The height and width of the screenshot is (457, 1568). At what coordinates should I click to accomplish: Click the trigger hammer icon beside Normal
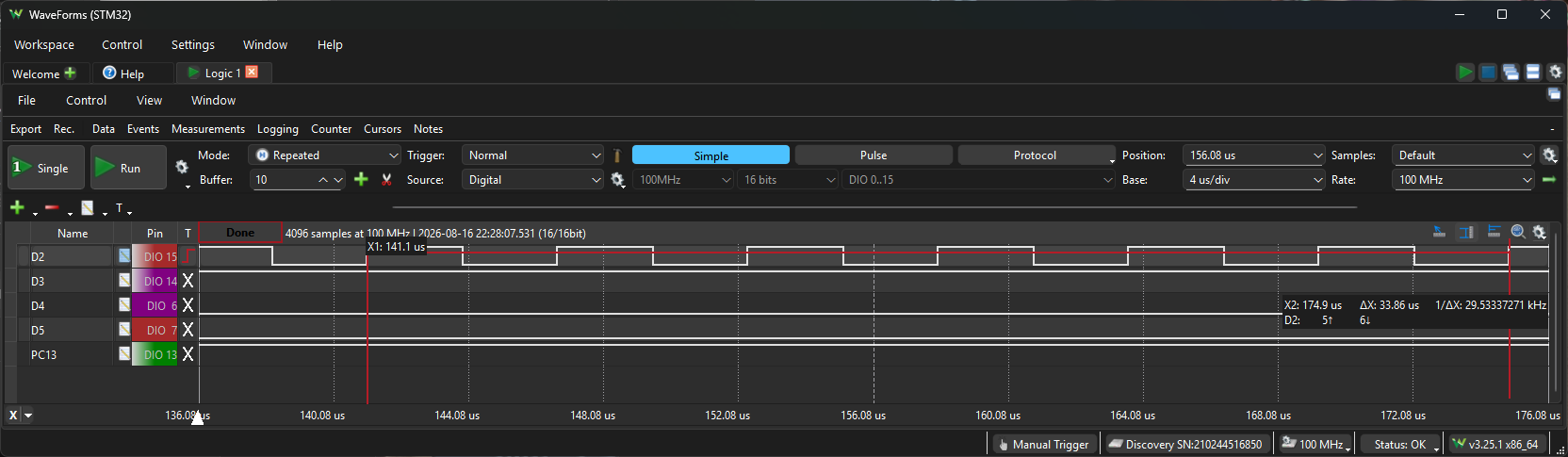(617, 155)
